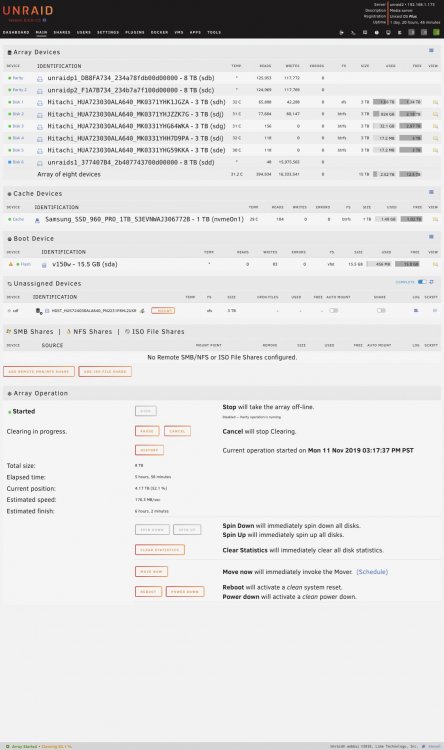Open the log icon for the sdf device
This screenshot has width=444, height=750.
416,310
